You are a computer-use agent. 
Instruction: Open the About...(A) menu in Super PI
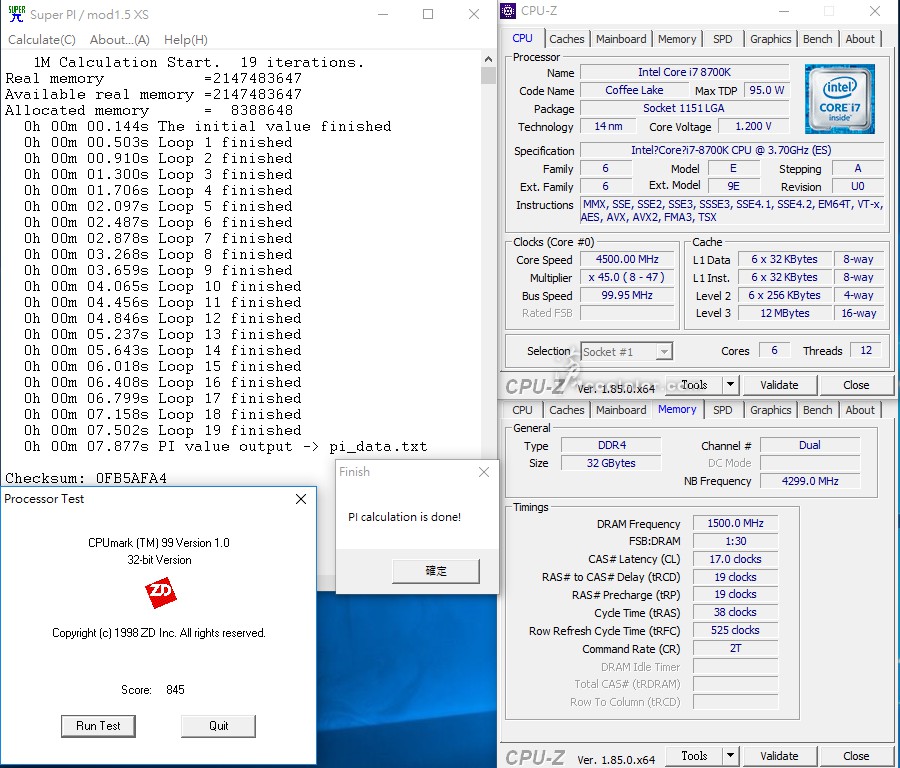(119, 40)
